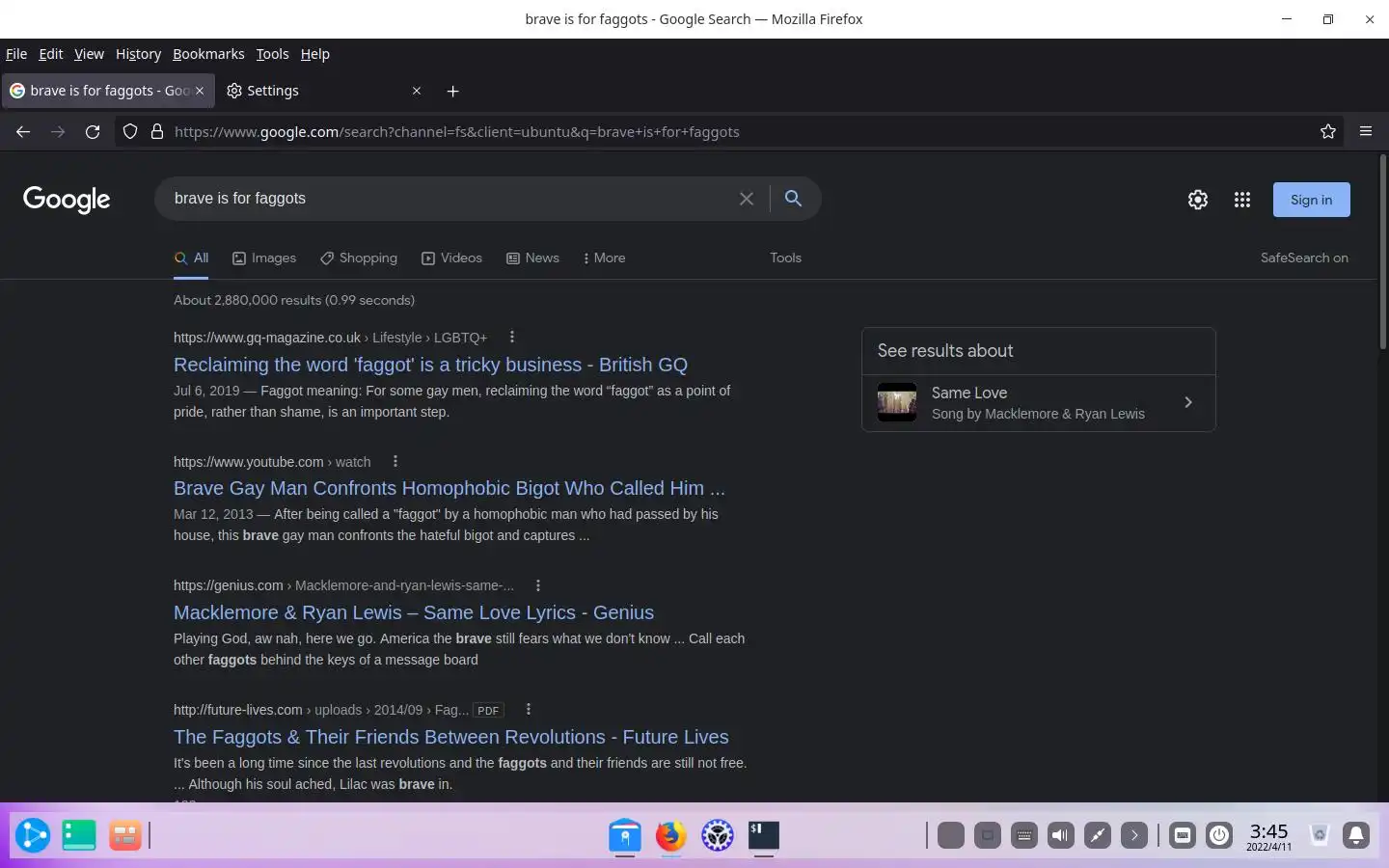The width and height of the screenshot is (1389, 868).
Task: Clear the Google search box
Action: tap(747, 199)
